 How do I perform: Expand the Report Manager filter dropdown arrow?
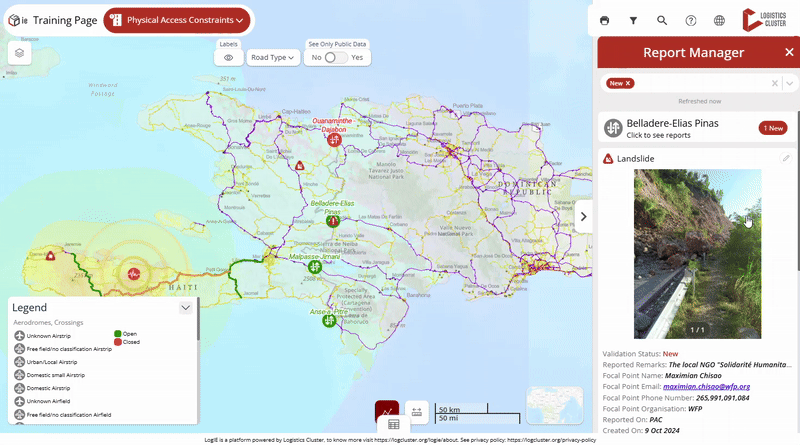coord(789,83)
